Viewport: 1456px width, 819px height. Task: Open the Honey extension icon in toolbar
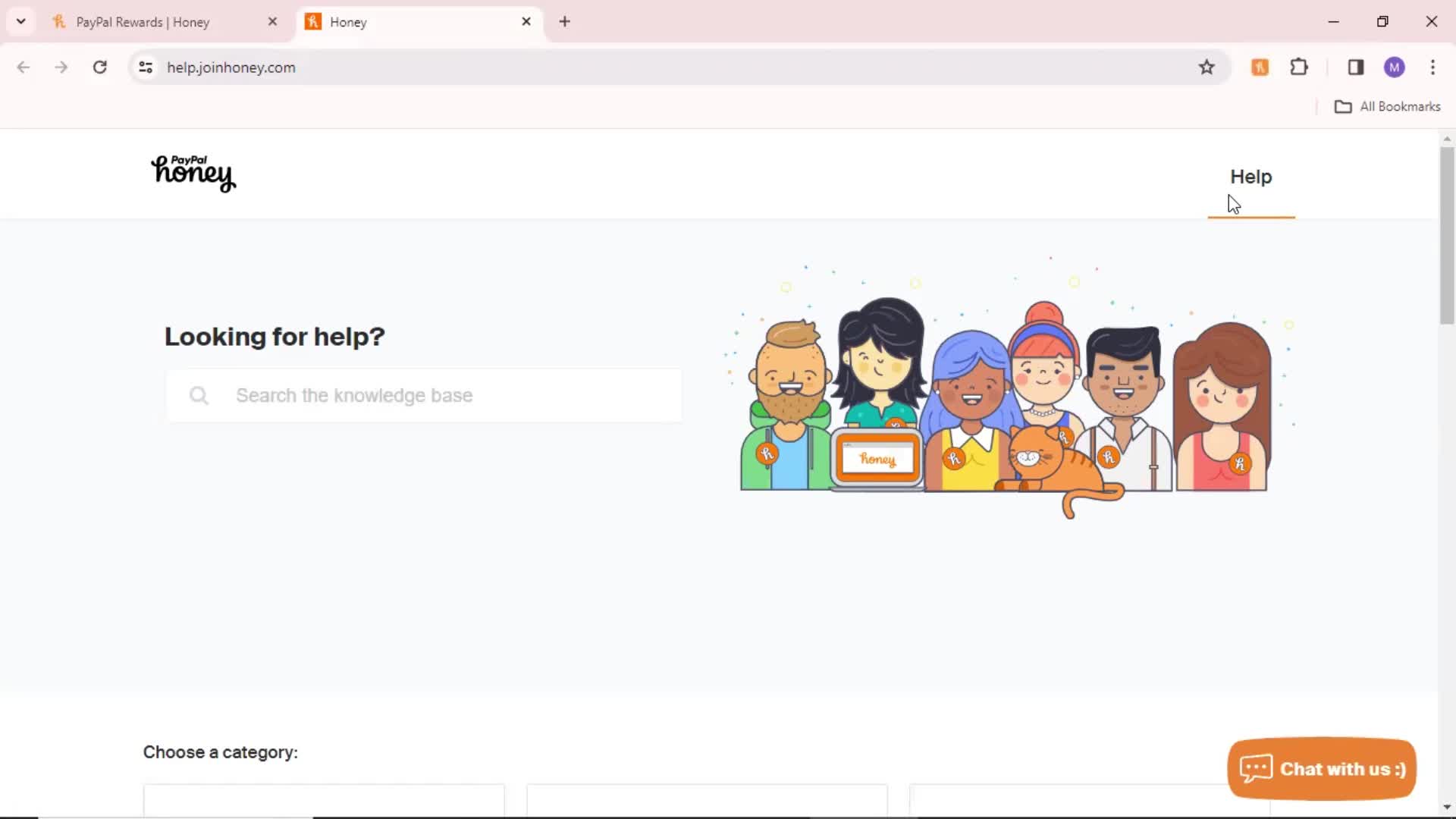pos(1260,67)
